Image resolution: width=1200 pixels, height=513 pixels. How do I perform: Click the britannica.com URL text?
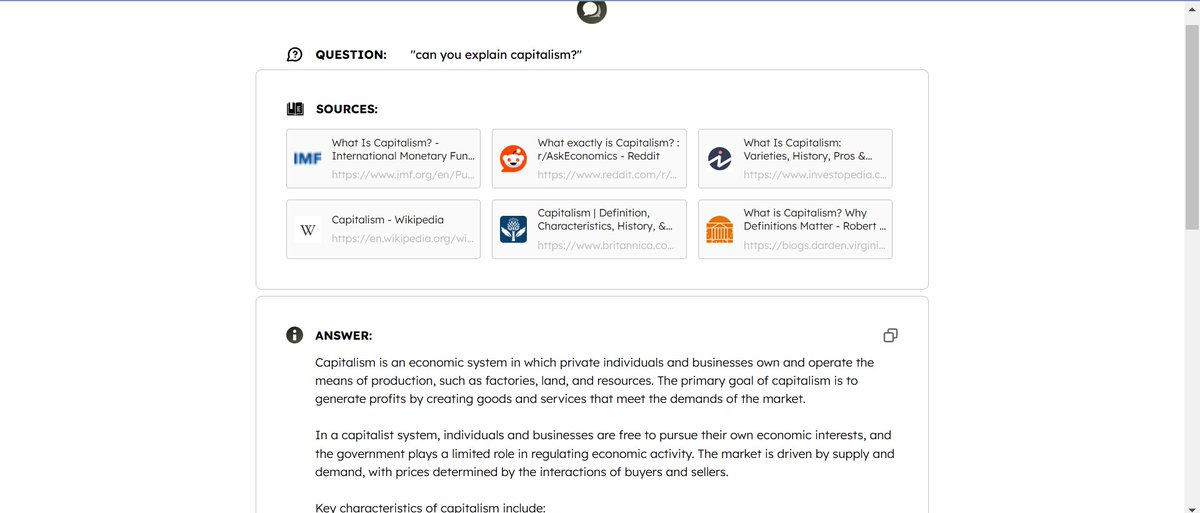(605, 245)
